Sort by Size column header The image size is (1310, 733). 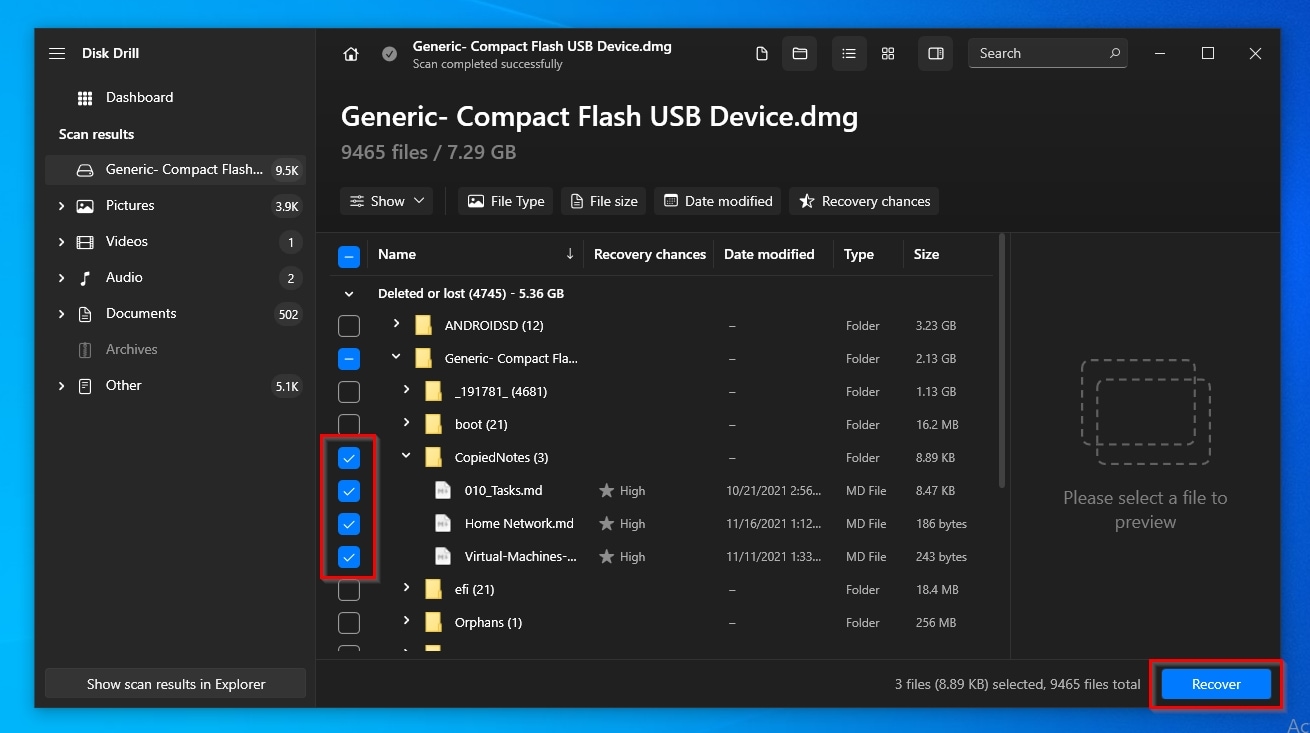926,254
